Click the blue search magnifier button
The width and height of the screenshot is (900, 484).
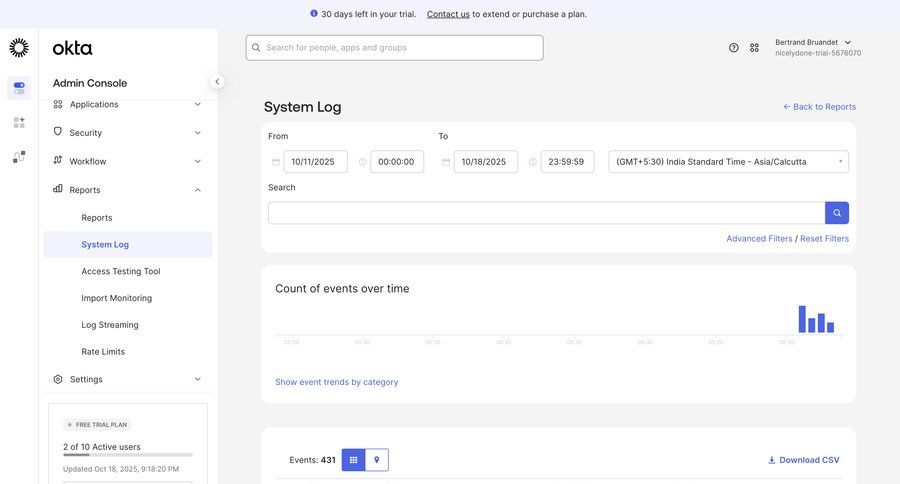coord(837,213)
